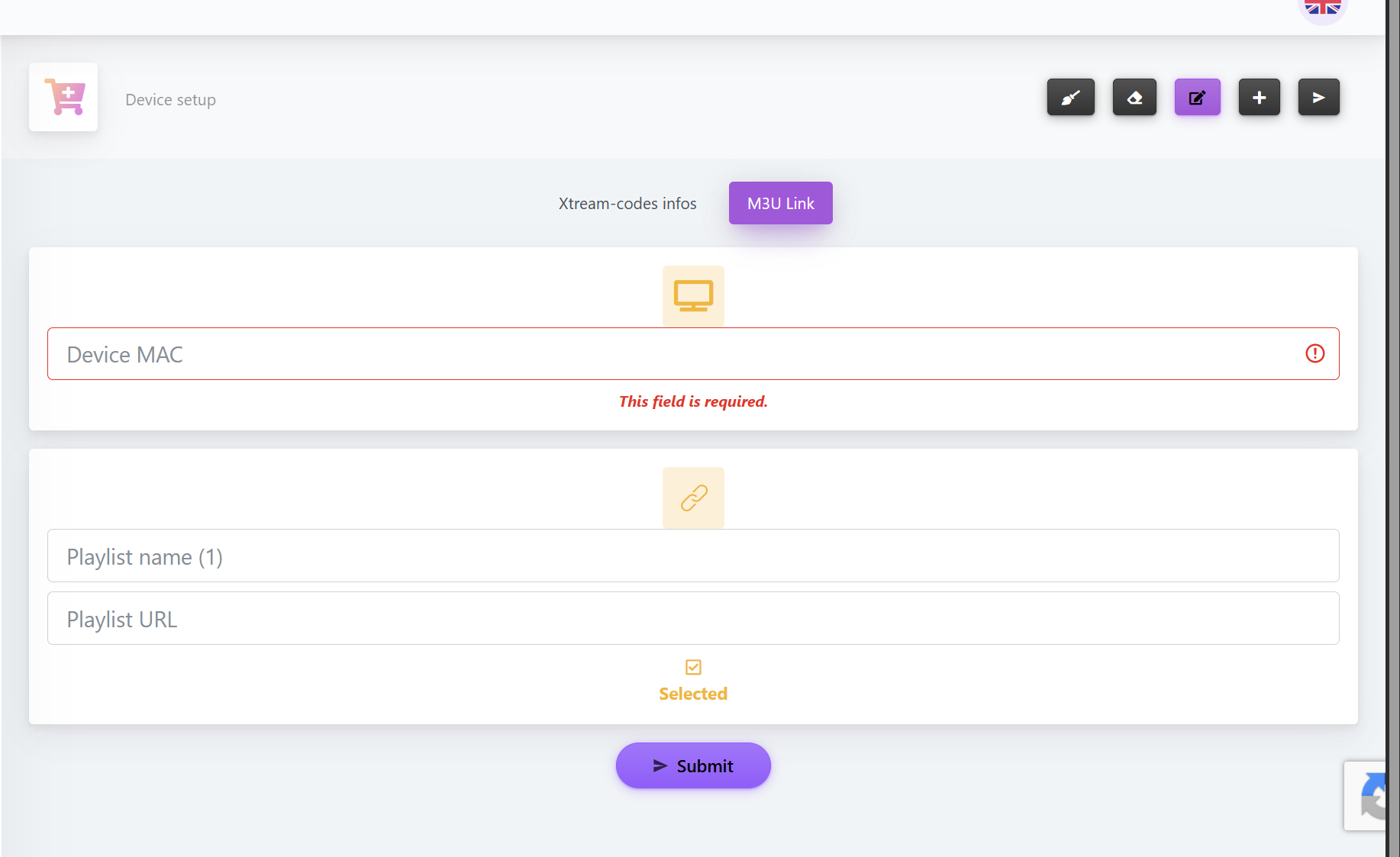The image size is (1400, 857).
Task: Click the 'Selected' label text
Action: coord(693,694)
